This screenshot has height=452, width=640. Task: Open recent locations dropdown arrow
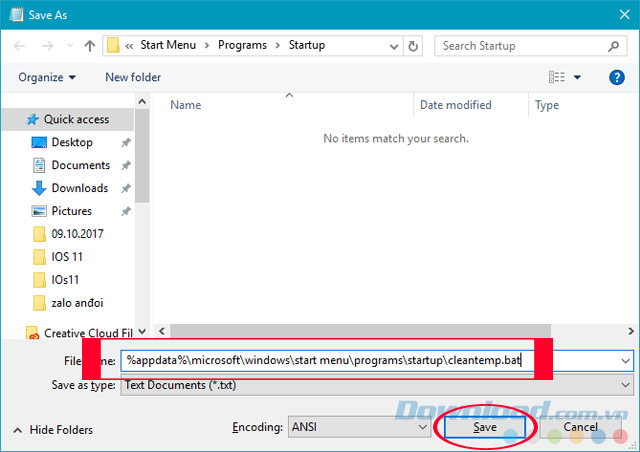[70, 45]
